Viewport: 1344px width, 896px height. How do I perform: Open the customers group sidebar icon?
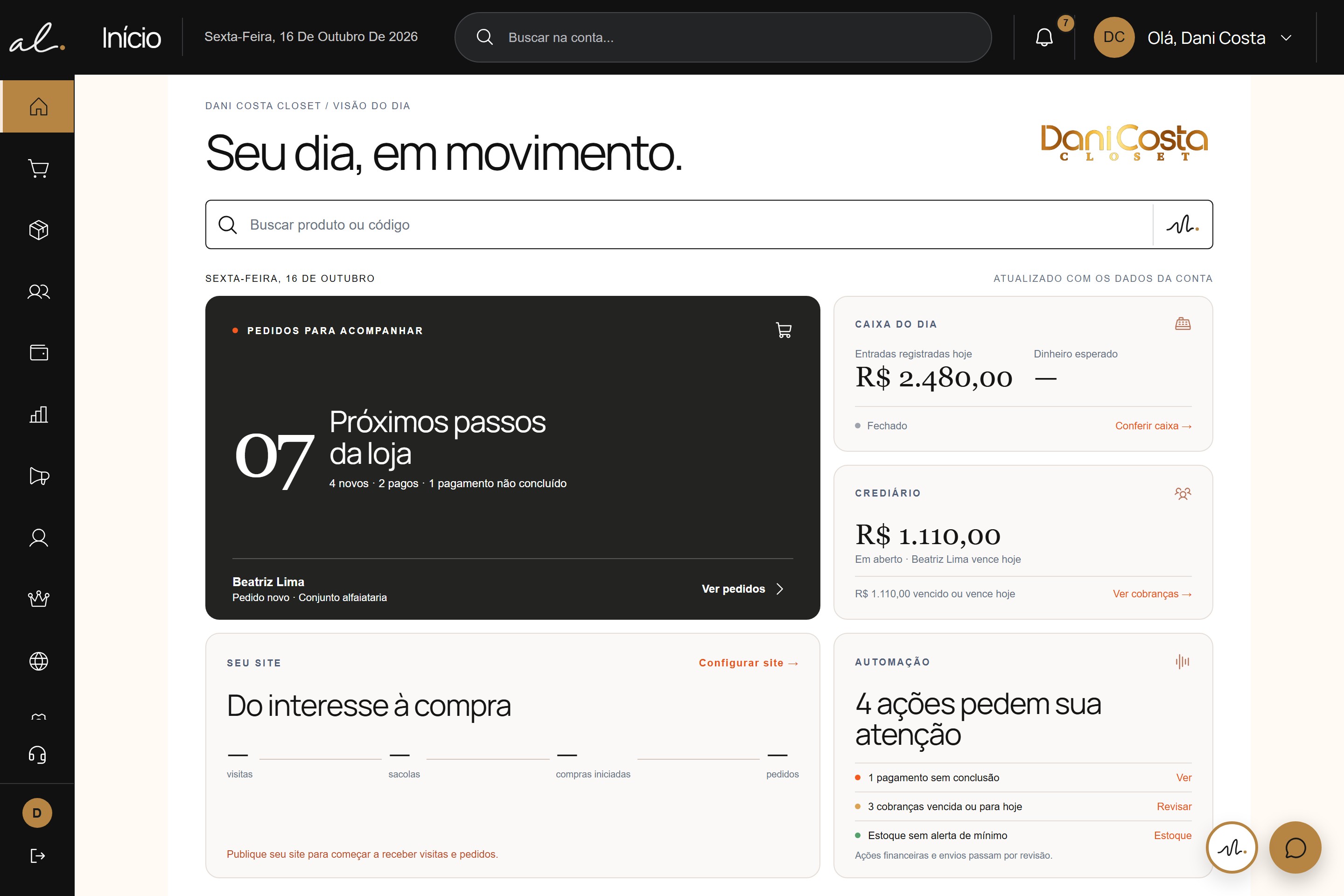click(38, 291)
